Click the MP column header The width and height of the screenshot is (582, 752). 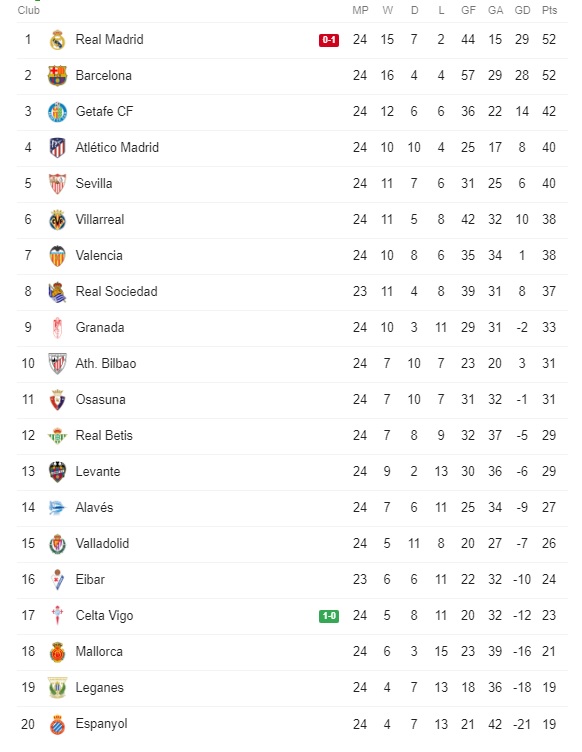pyautogui.click(x=360, y=10)
